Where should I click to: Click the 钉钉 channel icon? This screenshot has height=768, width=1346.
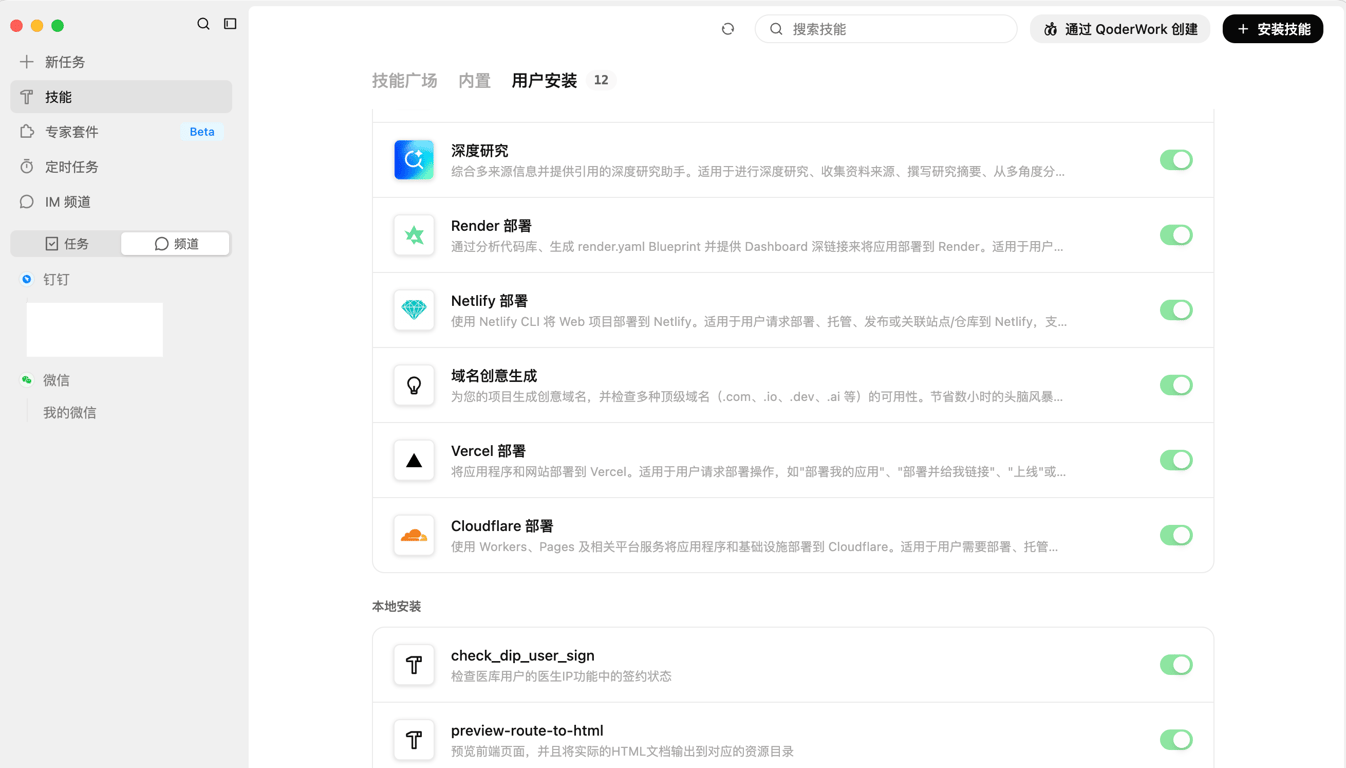coord(27,279)
